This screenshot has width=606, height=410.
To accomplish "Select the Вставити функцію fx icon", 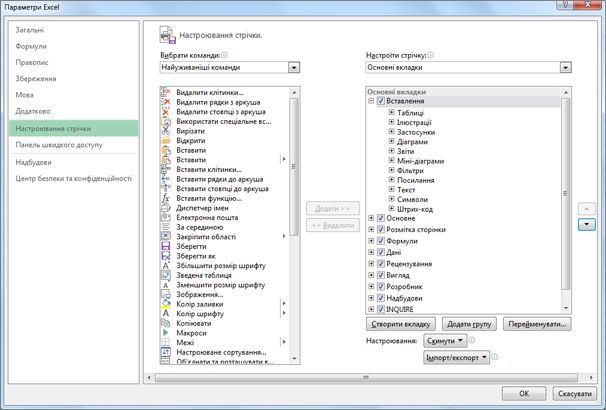I will (165, 198).
